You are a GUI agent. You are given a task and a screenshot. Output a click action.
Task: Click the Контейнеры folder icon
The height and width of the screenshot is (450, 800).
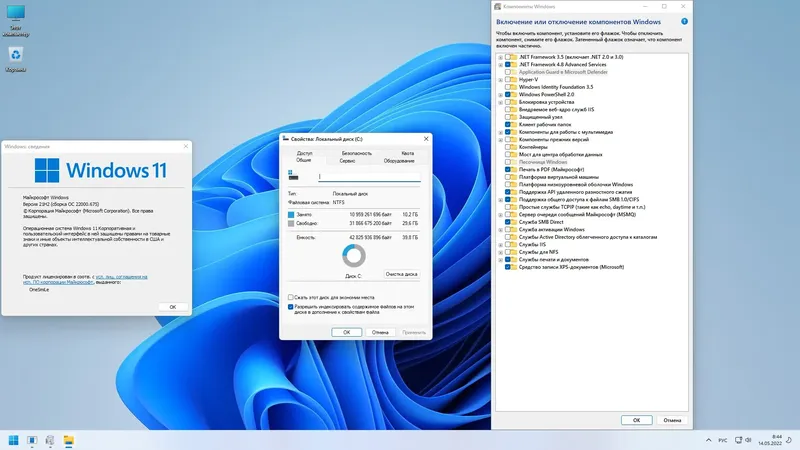pos(514,147)
